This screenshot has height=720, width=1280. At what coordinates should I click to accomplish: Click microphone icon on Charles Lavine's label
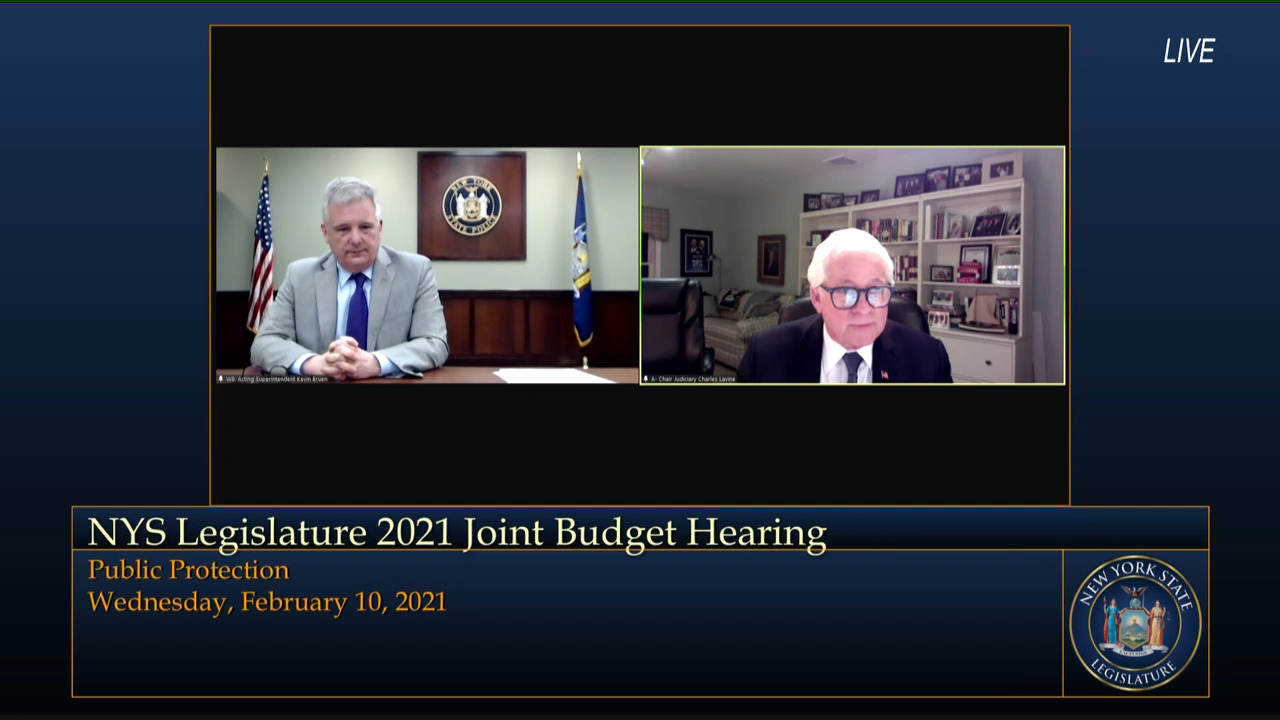646,379
